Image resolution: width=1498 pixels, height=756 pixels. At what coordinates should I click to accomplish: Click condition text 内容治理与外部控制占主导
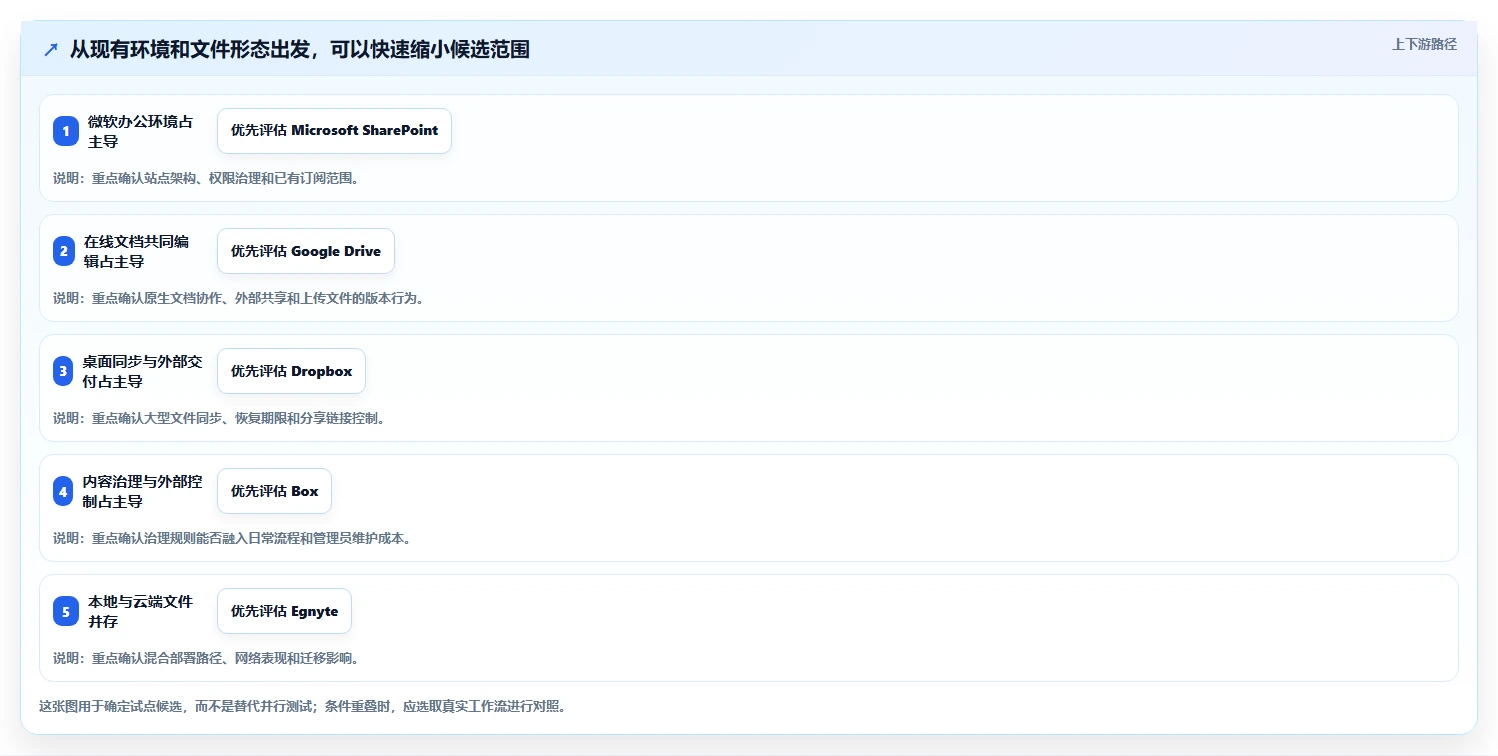point(142,491)
